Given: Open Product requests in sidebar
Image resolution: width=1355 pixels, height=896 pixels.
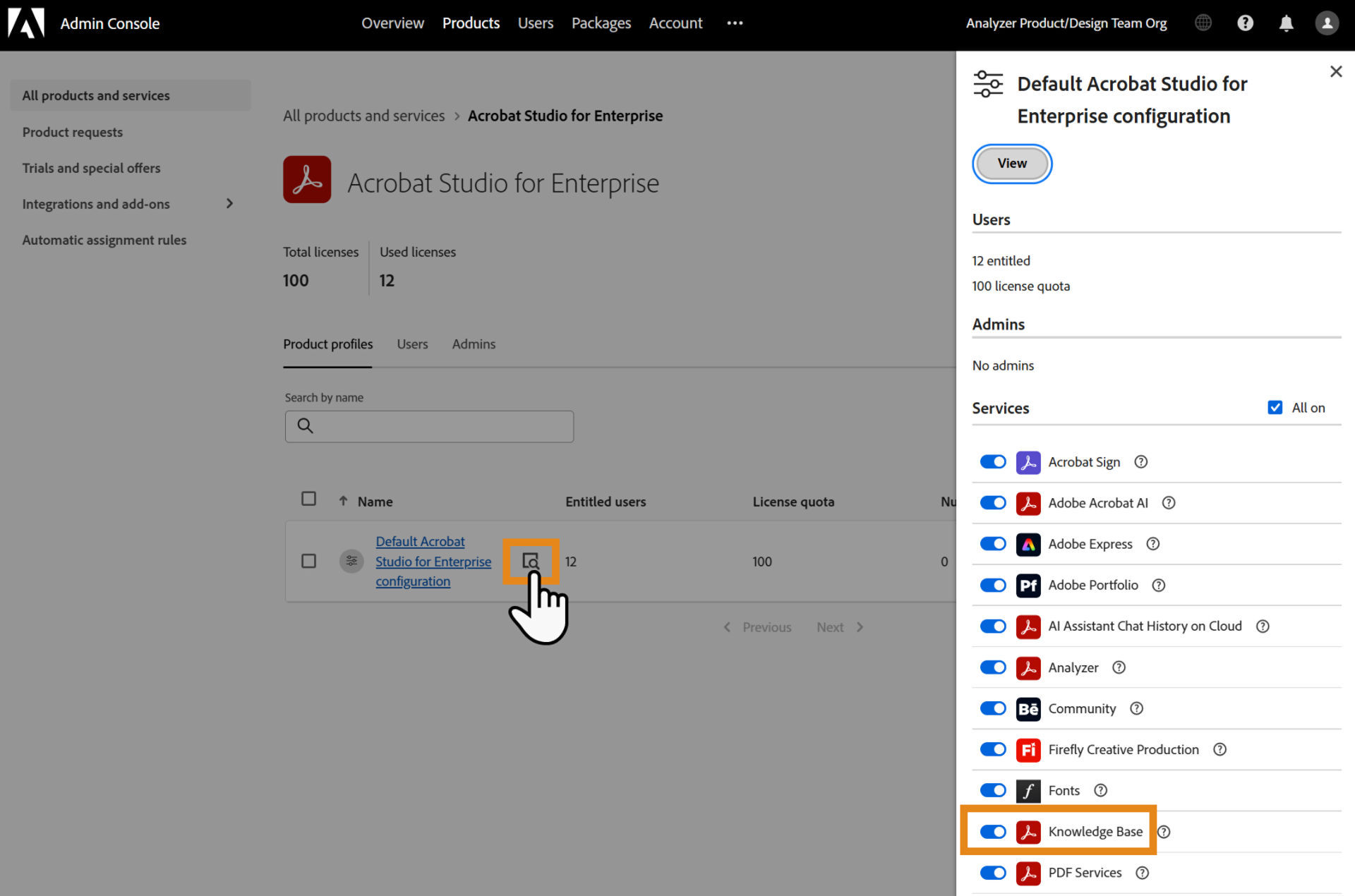Looking at the screenshot, I should click(72, 132).
